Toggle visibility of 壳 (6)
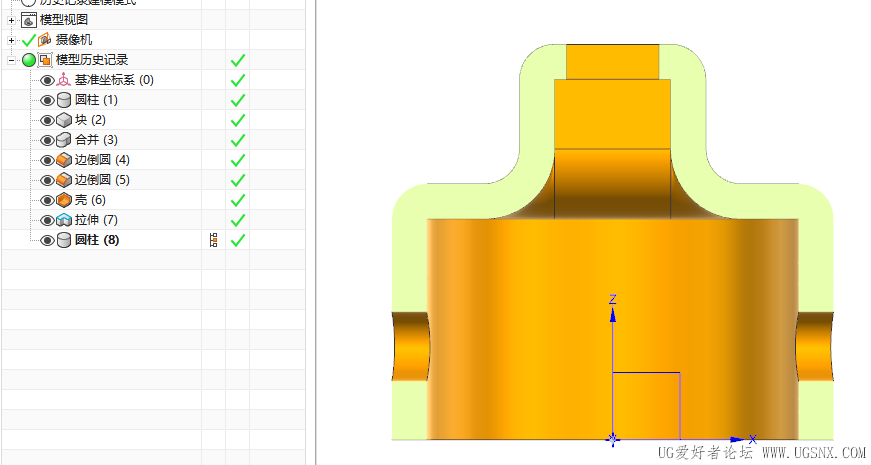The image size is (871, 465). 47,201
